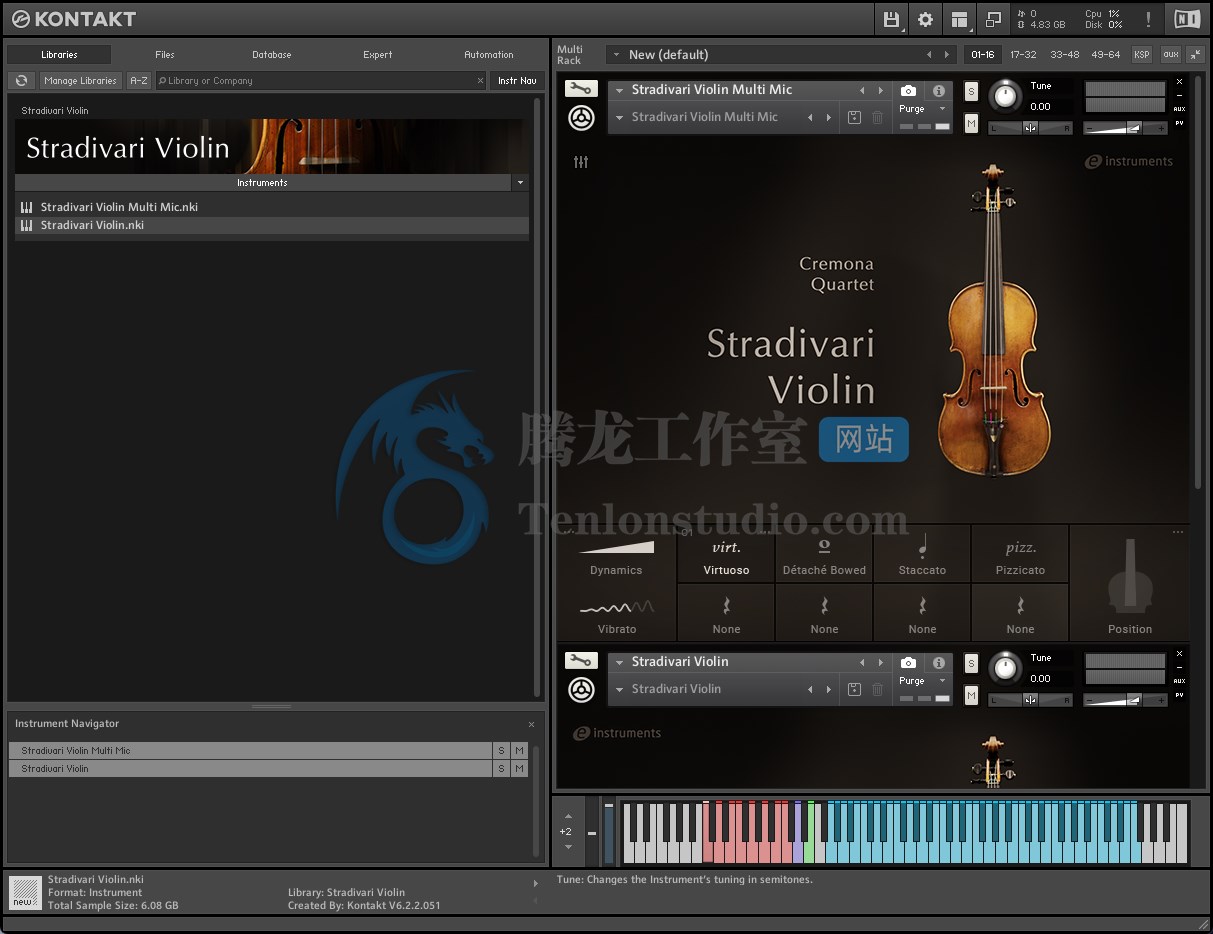Screen dimensions: 1213x934
Task: Click the Manage Libraries button
Action: click(x=81, y=81)
